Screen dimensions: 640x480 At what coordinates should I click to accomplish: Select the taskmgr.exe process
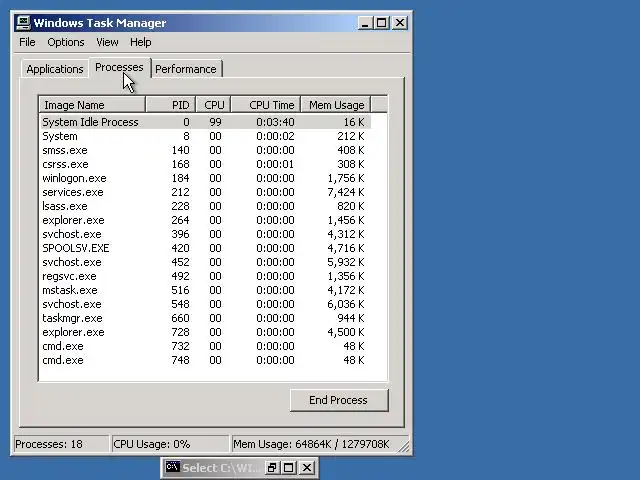point(206,318)
